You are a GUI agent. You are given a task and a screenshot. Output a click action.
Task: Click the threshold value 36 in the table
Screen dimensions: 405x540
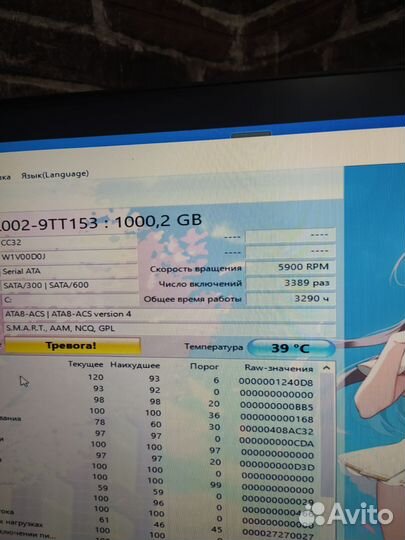(x=214, y=415)
